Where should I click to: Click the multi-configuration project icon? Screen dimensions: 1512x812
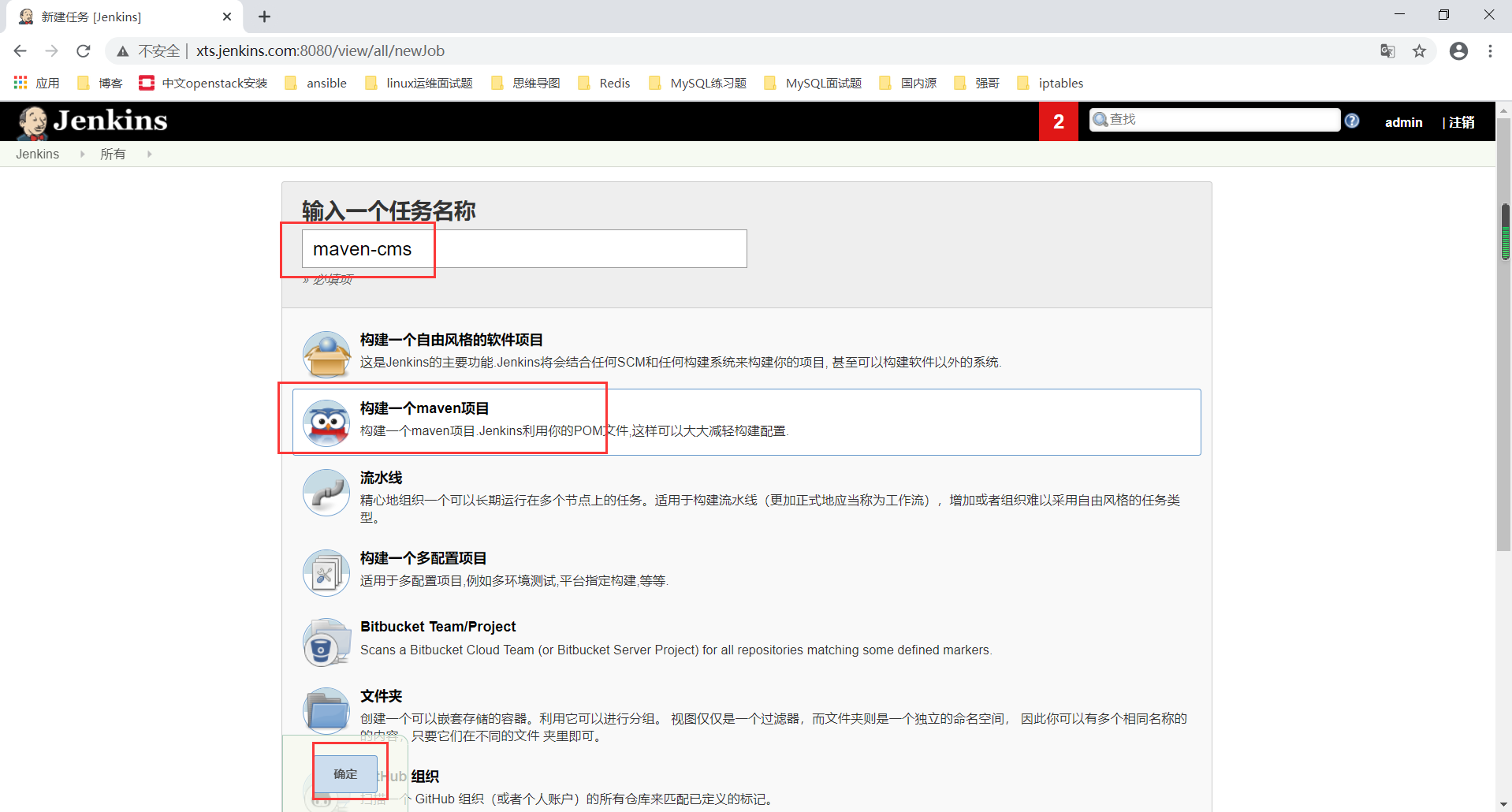326,573
